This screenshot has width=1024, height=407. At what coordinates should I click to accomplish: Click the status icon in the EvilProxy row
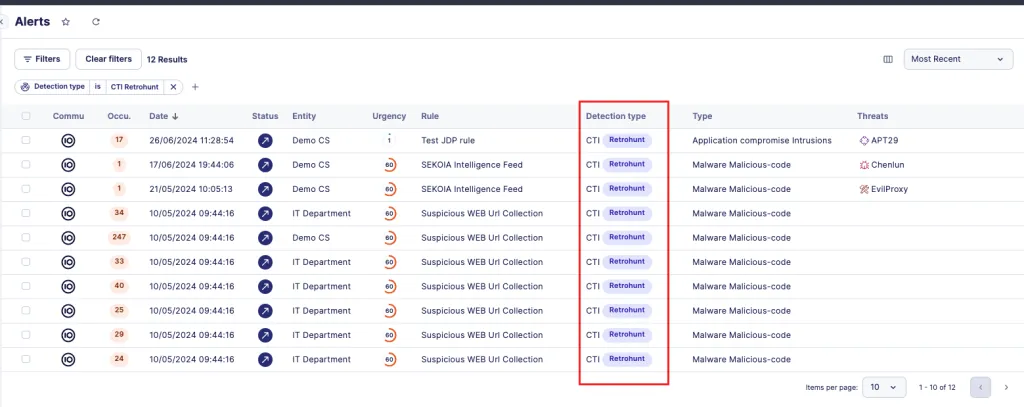point(265,189)
